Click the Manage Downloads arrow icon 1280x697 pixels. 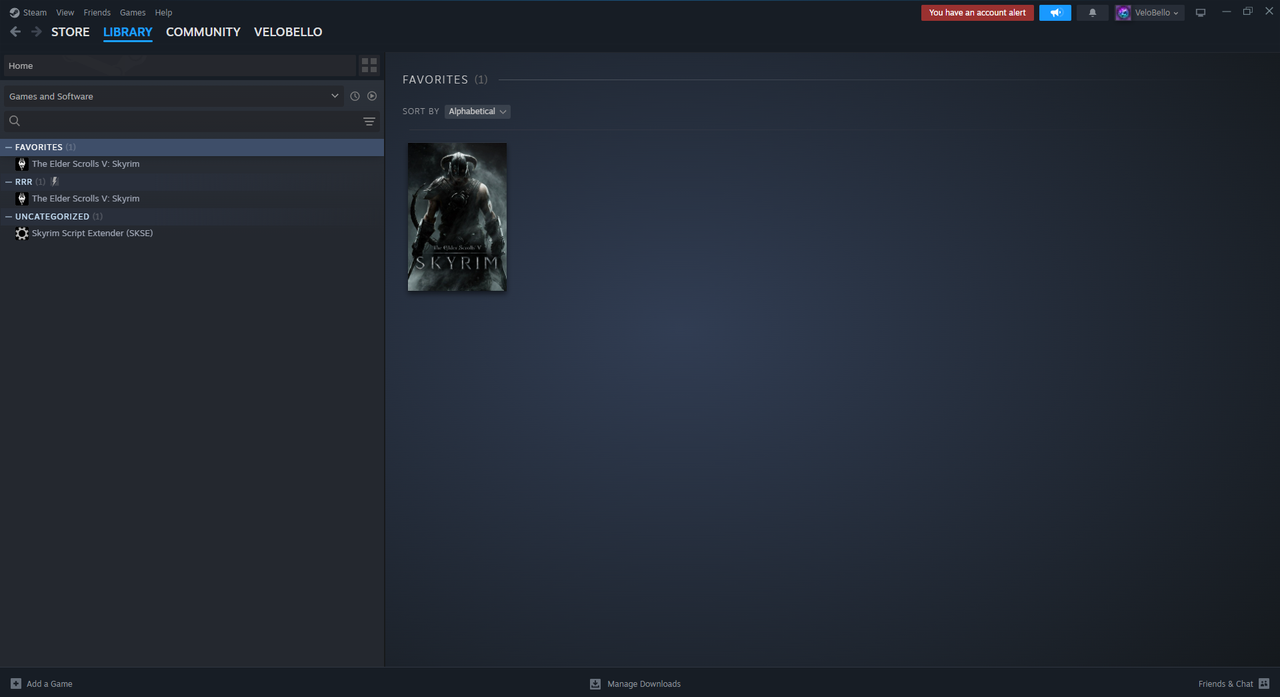(595, 684)
